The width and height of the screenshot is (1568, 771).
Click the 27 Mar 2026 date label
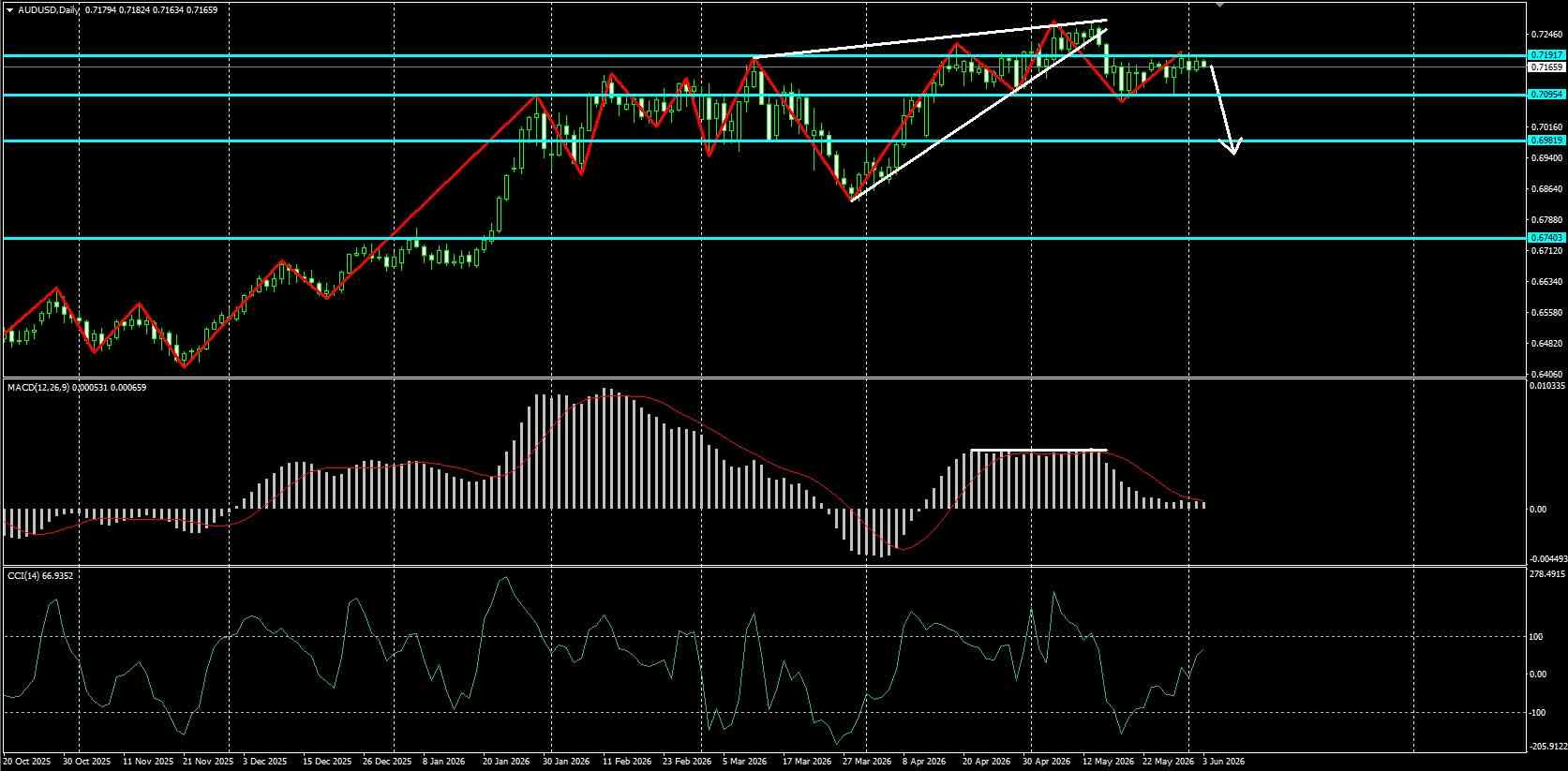tap(866, 762)
